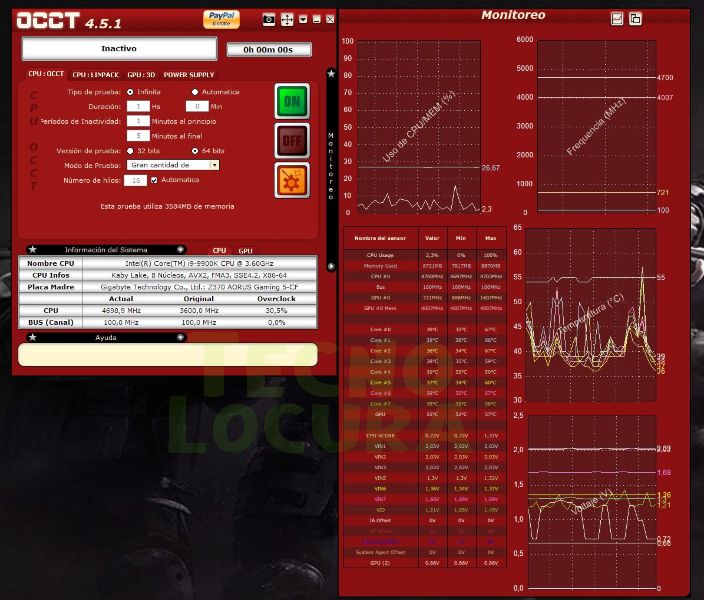This screenshot has width=704, height=600.
Task: Click the Minutos al final field
Action: pos(138,136)
